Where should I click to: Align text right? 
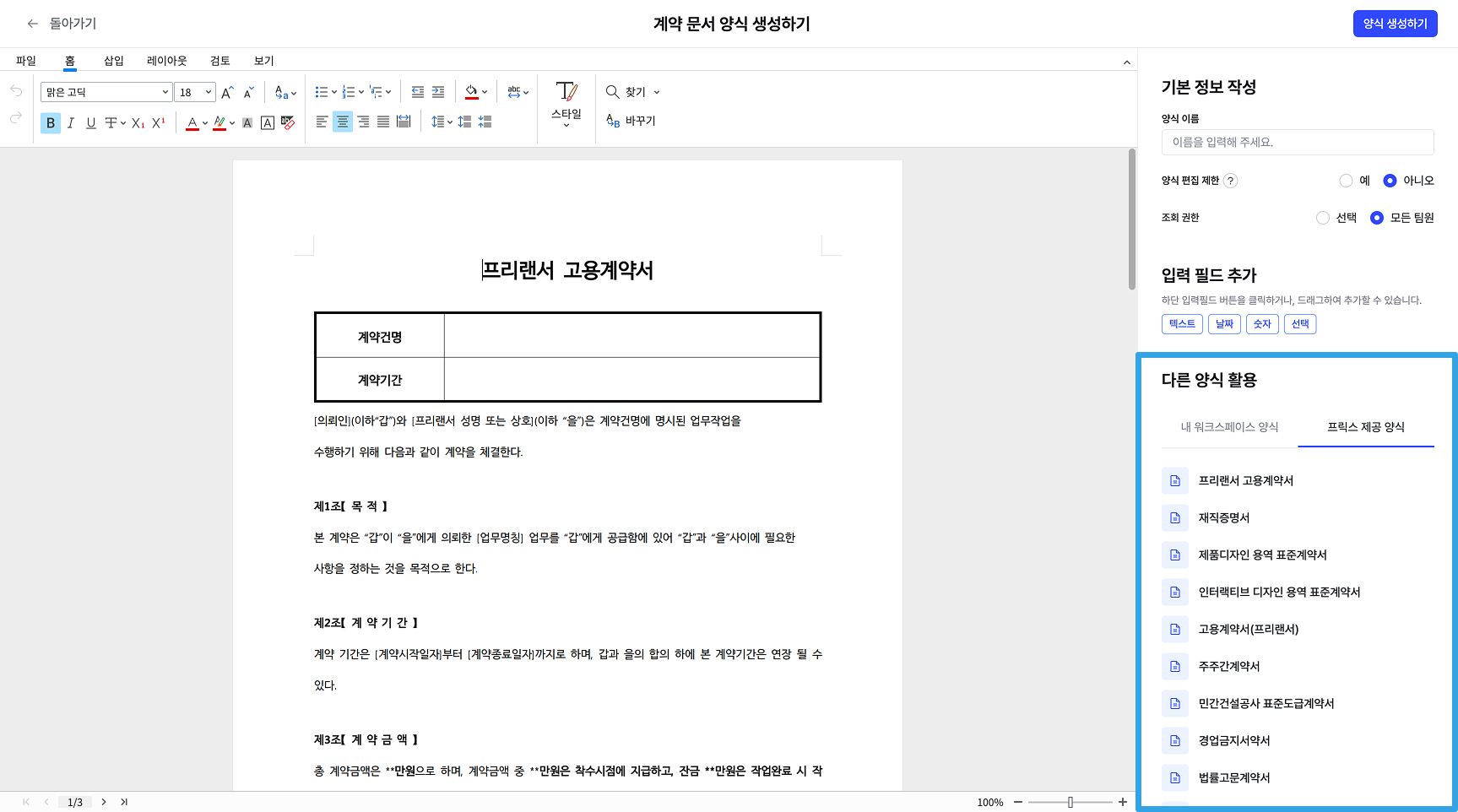coord(363,122)
